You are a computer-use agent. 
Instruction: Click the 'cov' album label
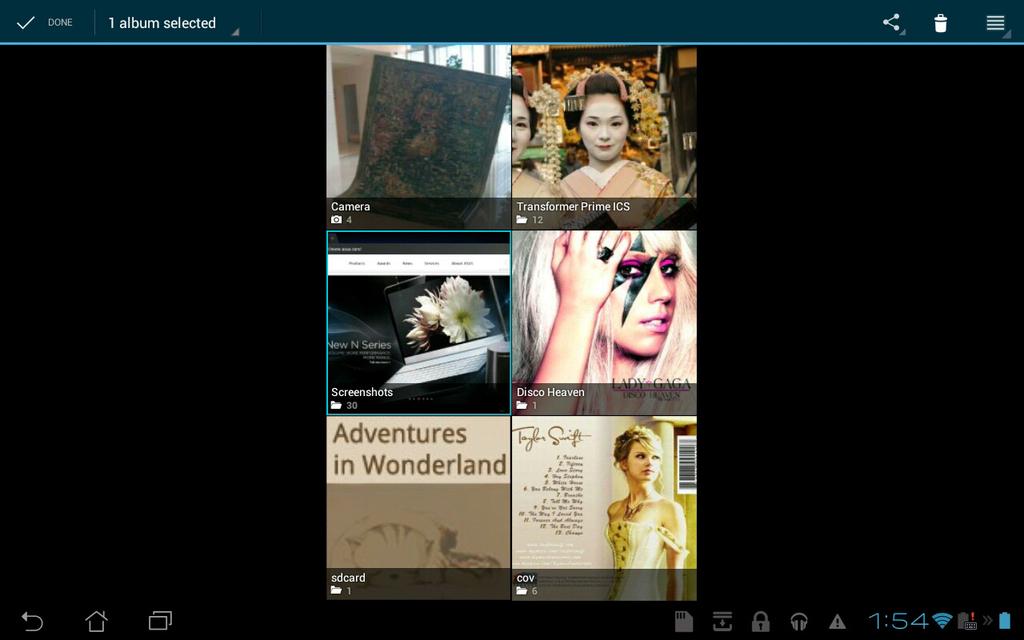[526, 578]
